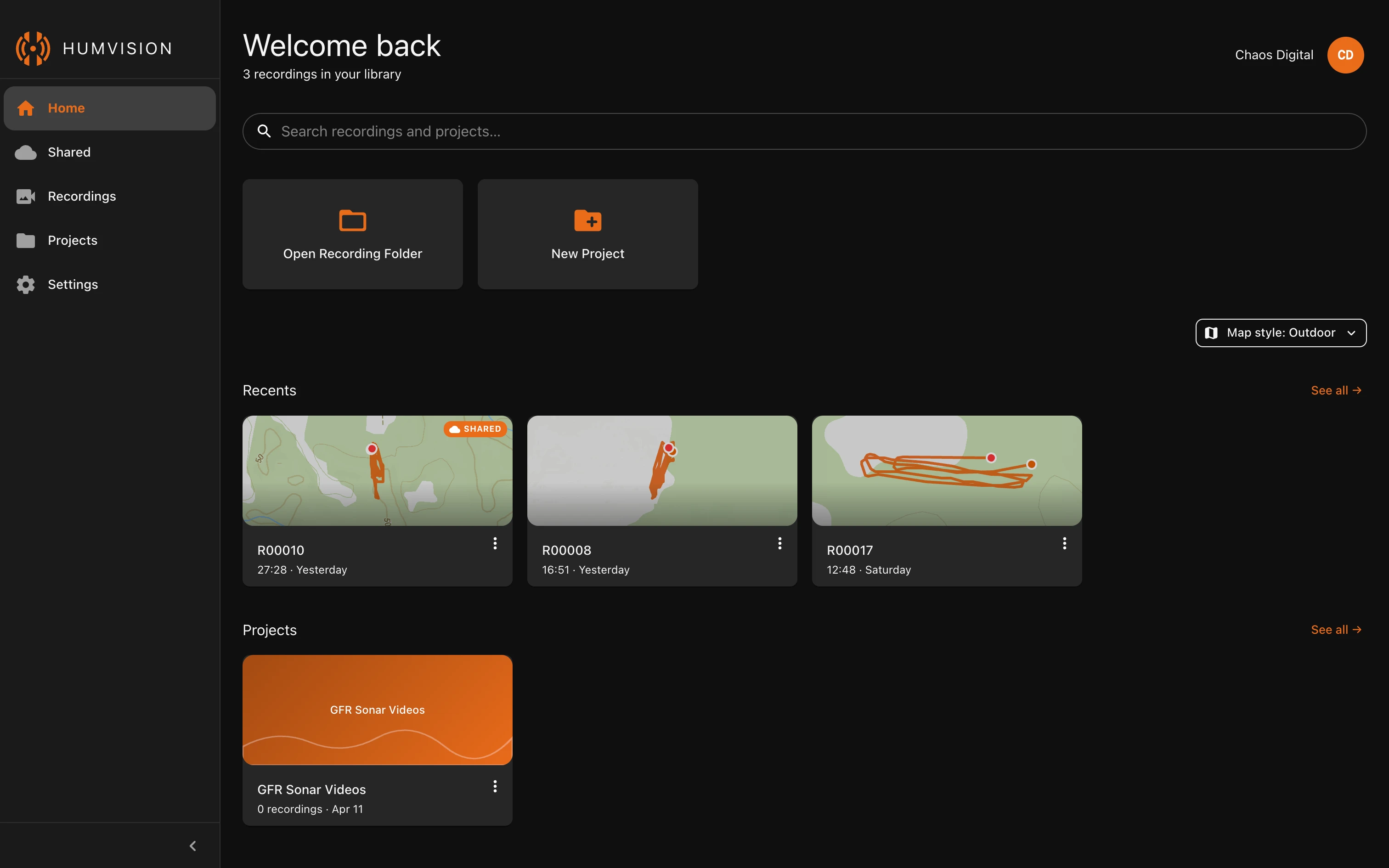Click See all next to Recents

pos(1336,390)
